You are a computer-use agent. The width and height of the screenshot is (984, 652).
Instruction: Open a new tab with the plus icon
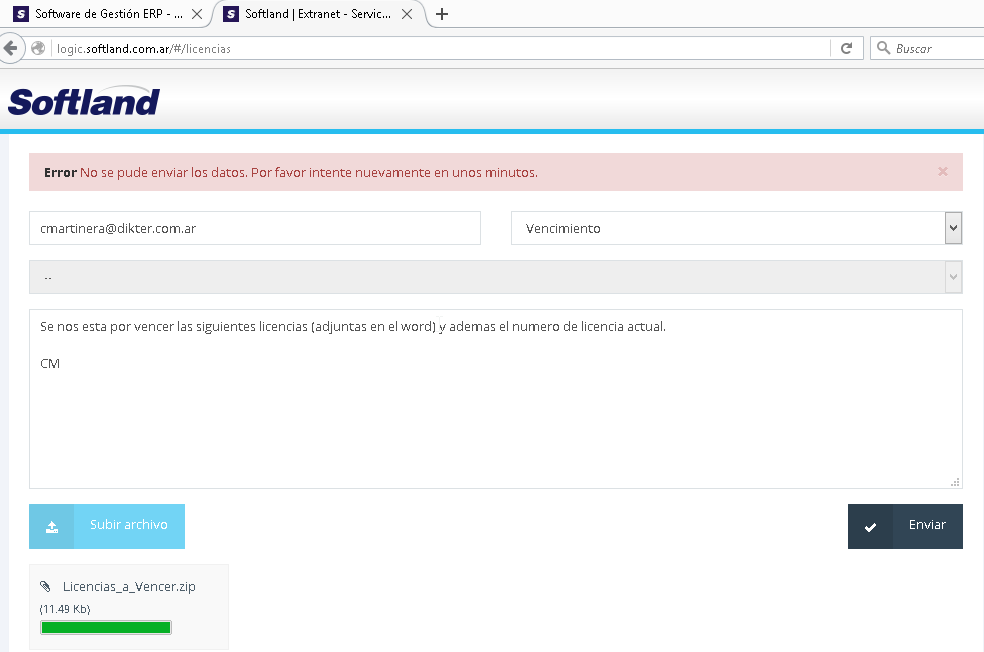click(x=442, y=14)
